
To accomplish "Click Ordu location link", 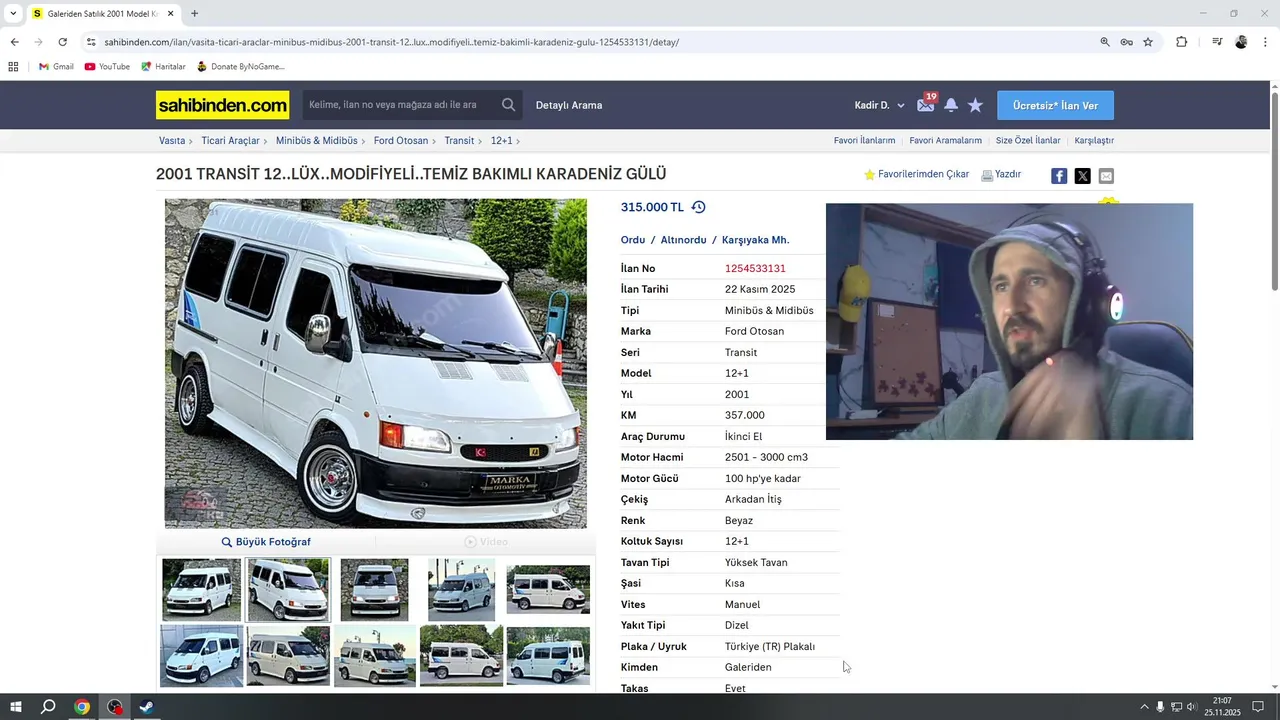I will point(633,240).
